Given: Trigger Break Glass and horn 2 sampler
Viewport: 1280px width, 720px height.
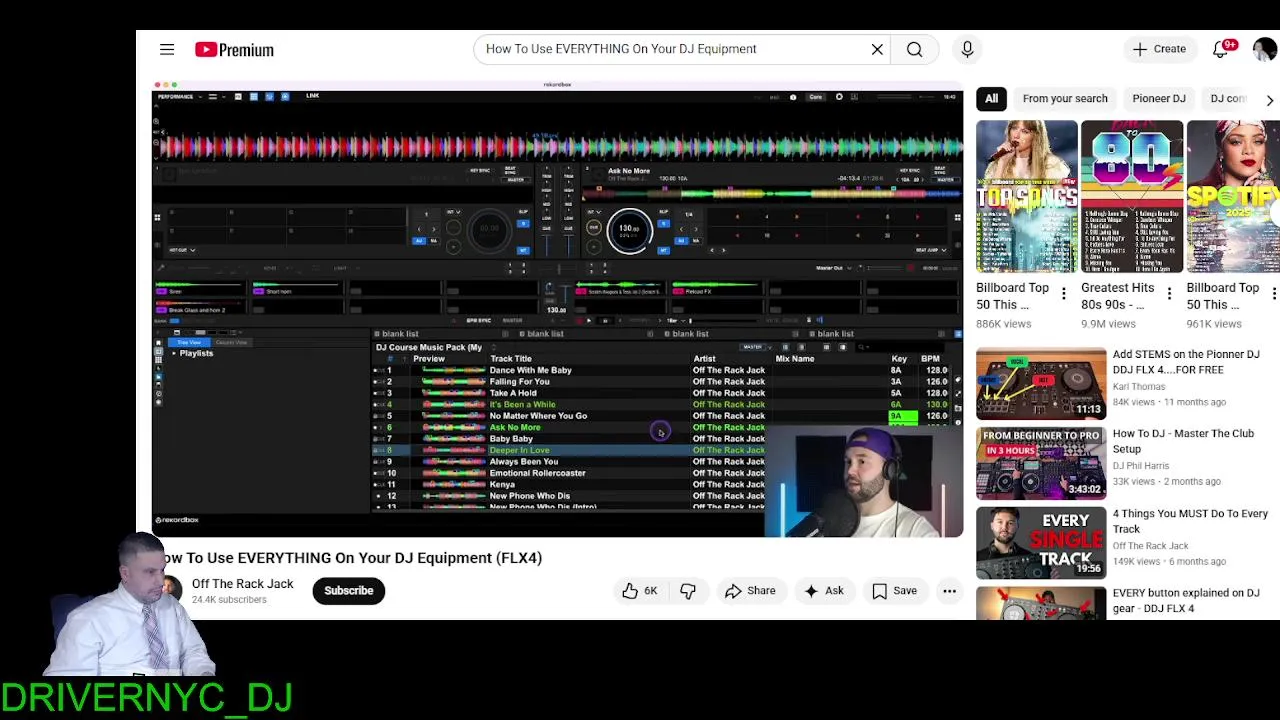Looking at the screenshot, I should click(199, 308).
